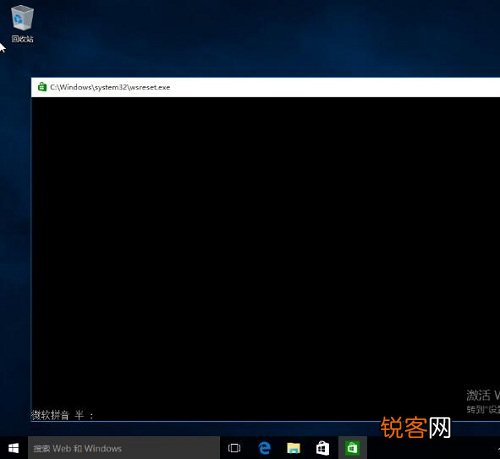Click the Search Web and Windows box
The image size is (500, 459).
click(x=124, y=448)
